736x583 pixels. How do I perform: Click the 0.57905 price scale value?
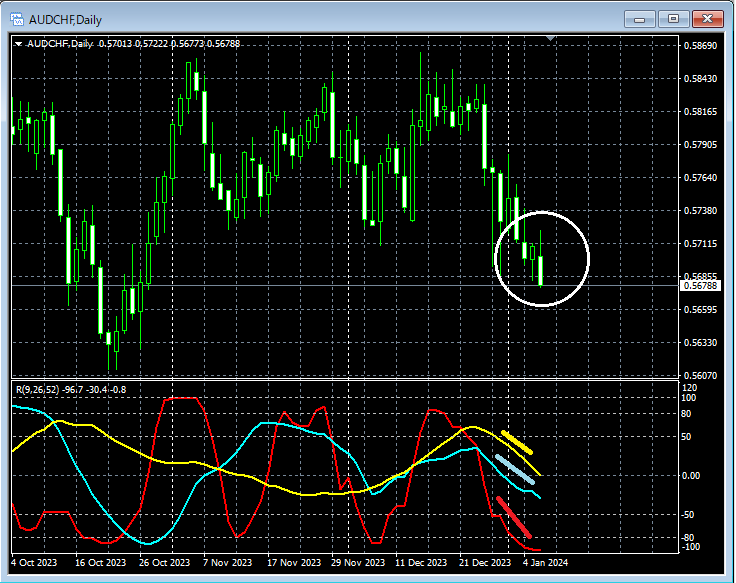pos(700,145)
